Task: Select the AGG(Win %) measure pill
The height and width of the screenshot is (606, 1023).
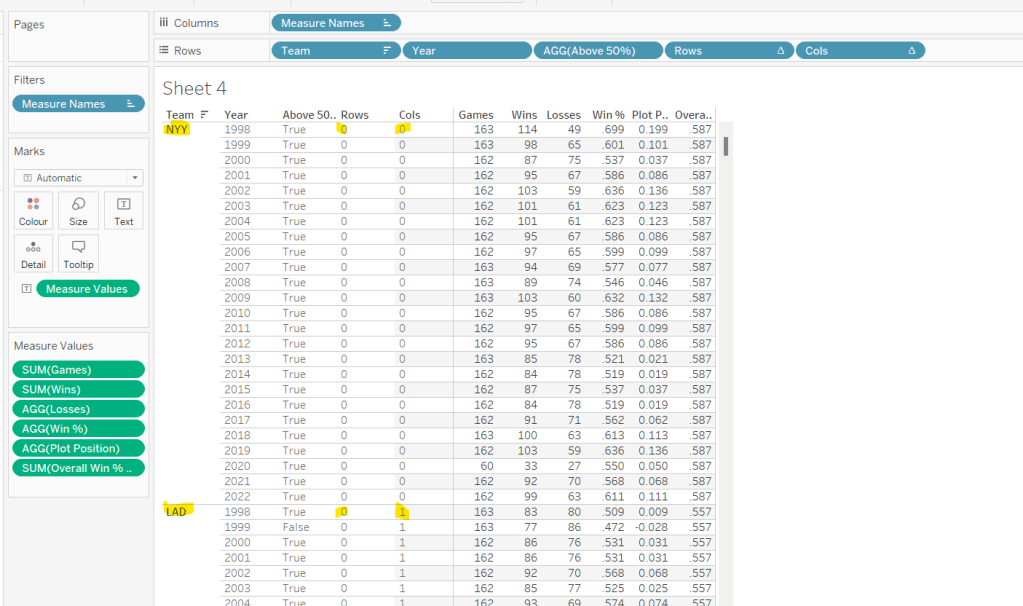Action: (x=78, y=429)
